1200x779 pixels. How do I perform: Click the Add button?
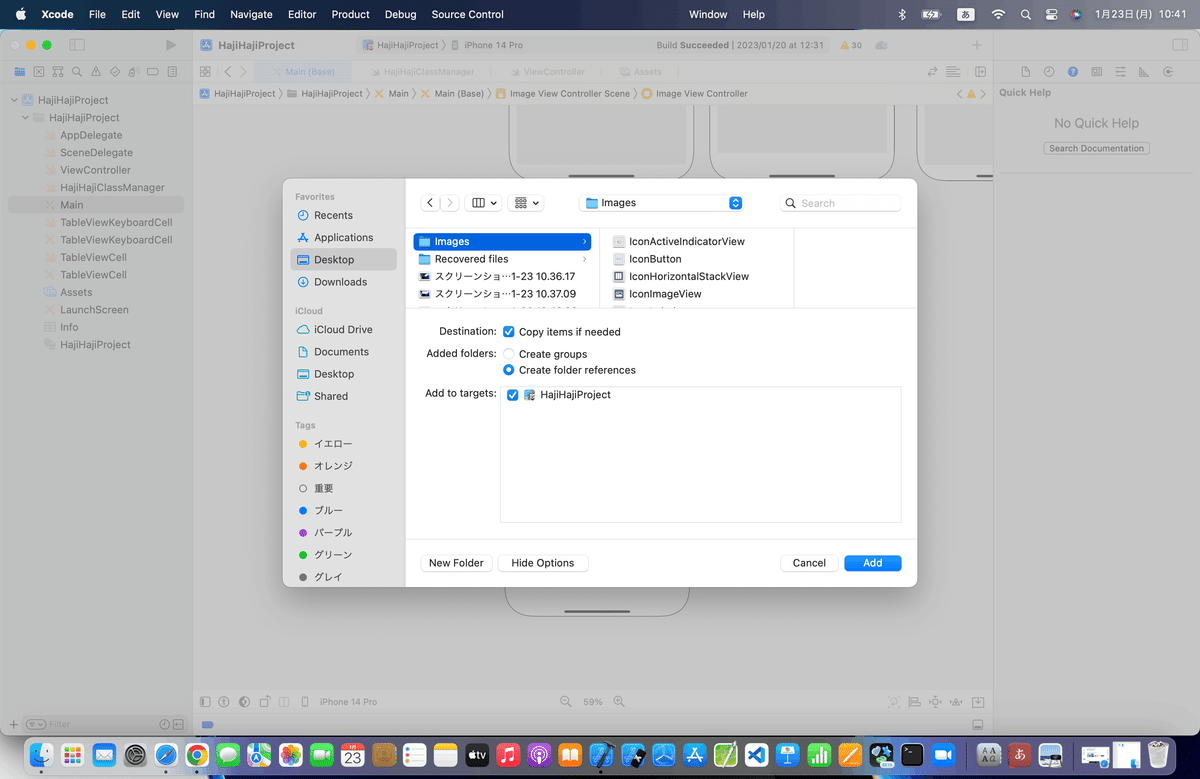pos(873,563)
